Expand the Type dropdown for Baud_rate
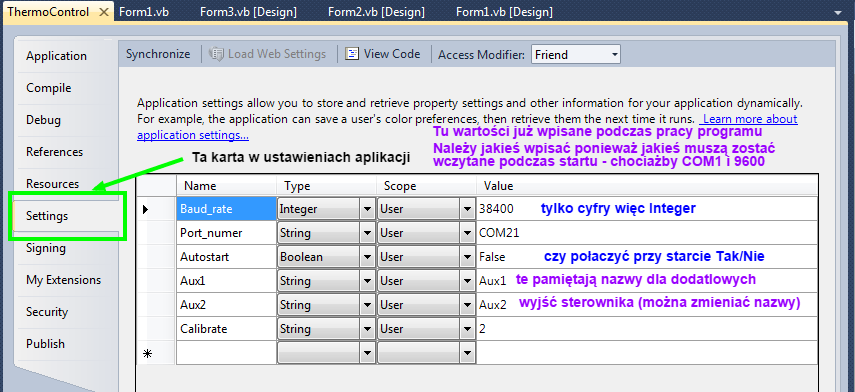 366,209
